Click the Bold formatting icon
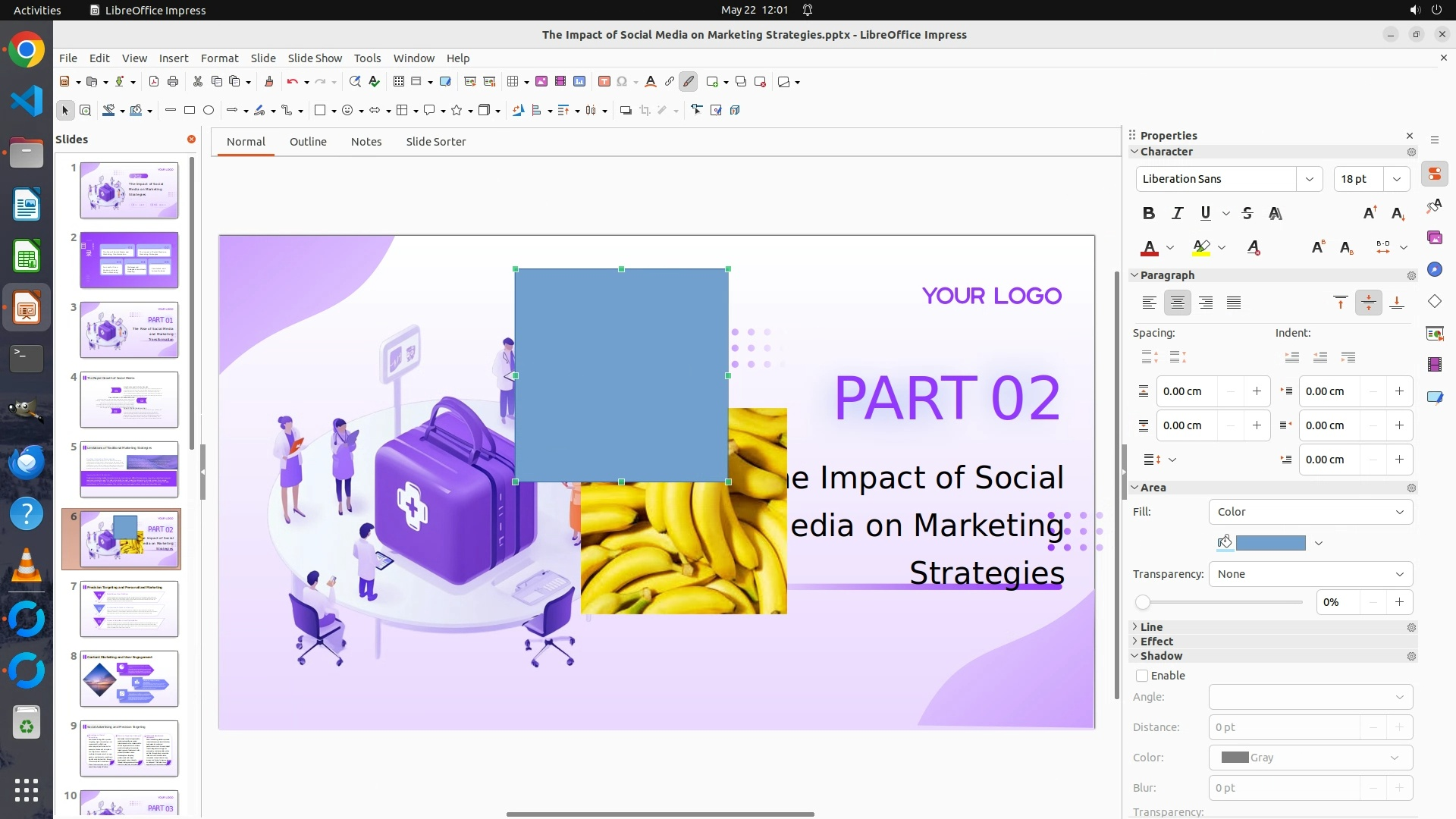Screen dimensions: 1456x819 (1149, 213)
